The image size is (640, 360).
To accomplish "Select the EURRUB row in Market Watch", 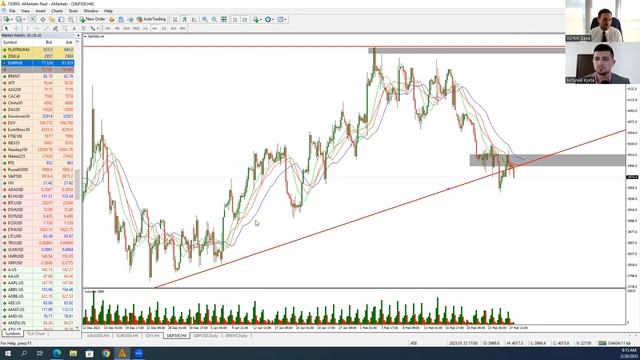I will click(38, 63).
